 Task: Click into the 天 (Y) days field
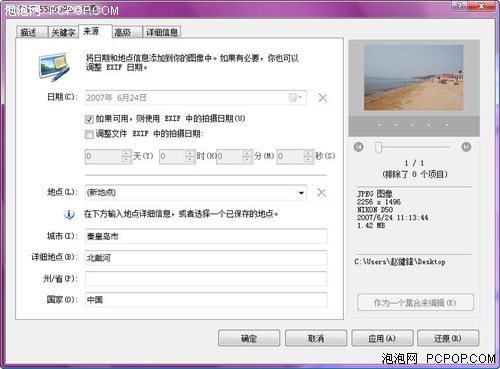(104, 156)
